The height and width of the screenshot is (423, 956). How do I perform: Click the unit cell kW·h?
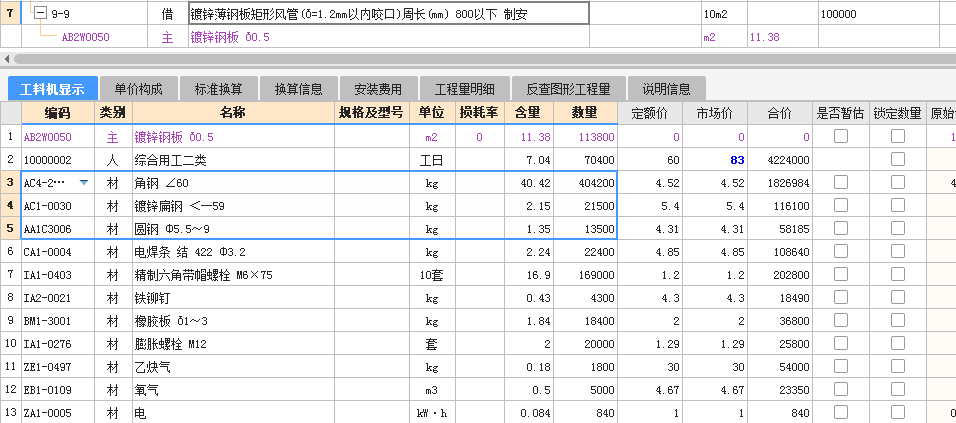(432, 413)
